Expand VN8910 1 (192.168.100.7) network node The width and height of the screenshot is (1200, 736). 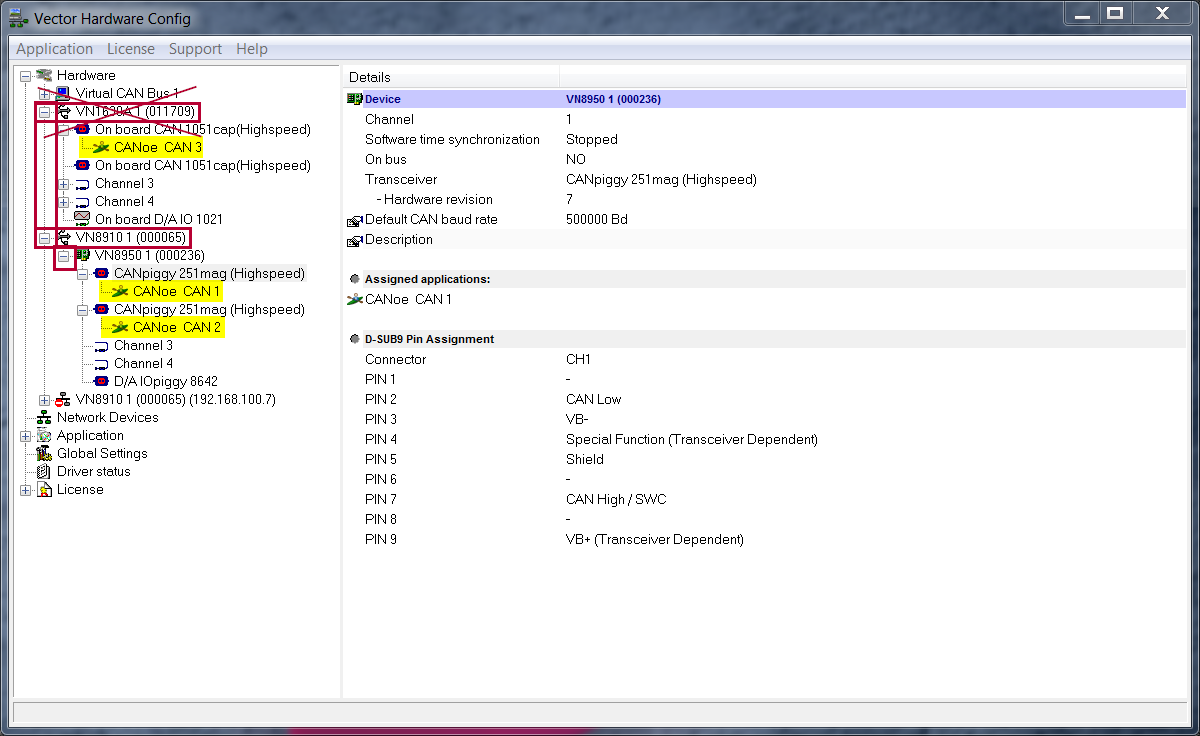[x=45, y=400]
